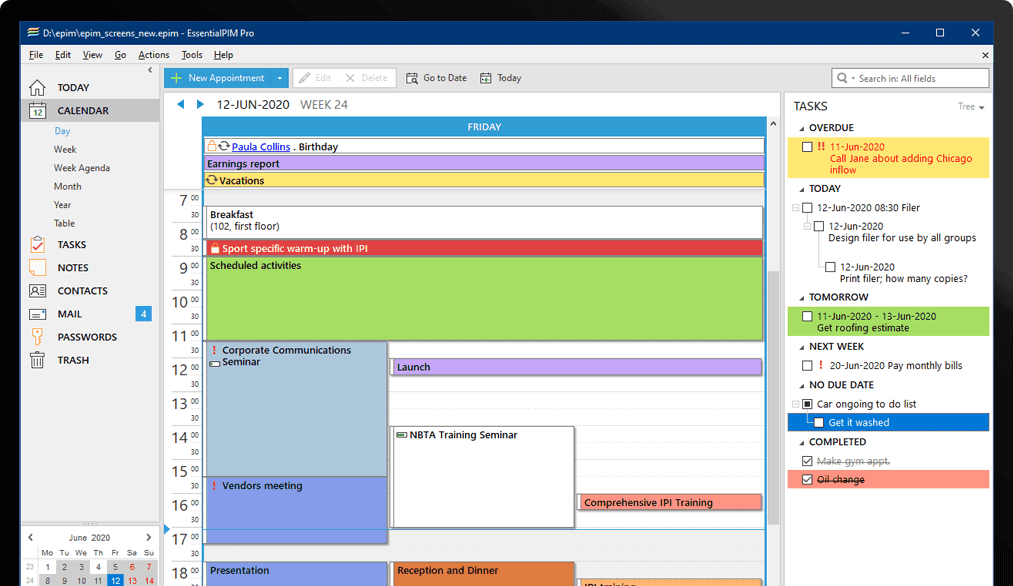Viewport: 1013px width, 586px height.
Task: Switch to the Month calendar view
Action: pos(67,186)
